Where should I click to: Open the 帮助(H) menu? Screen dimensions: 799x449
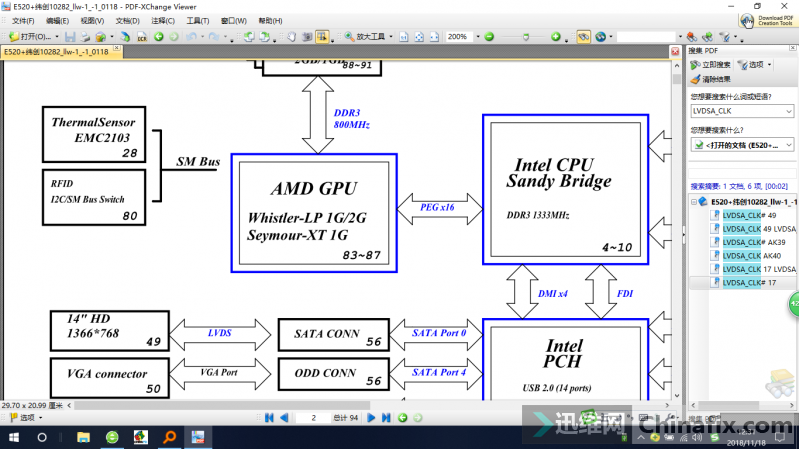270,21
